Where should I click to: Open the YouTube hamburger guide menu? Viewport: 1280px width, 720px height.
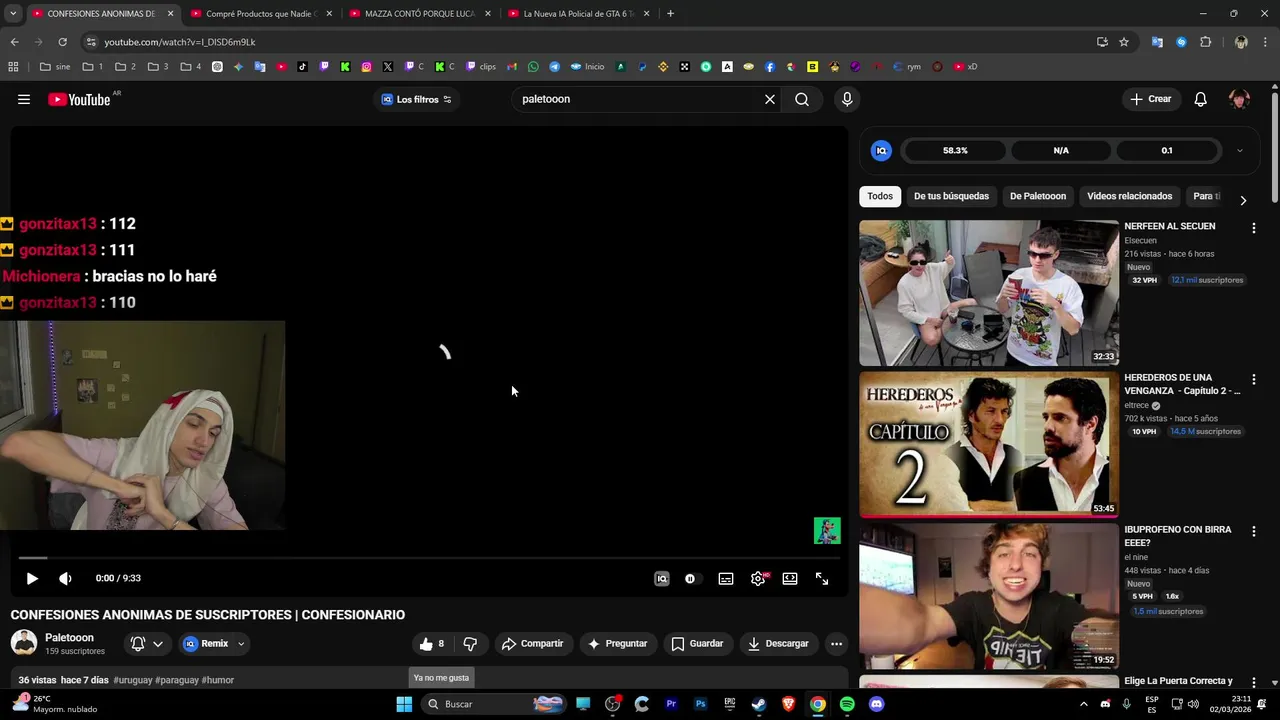point(24,99)
